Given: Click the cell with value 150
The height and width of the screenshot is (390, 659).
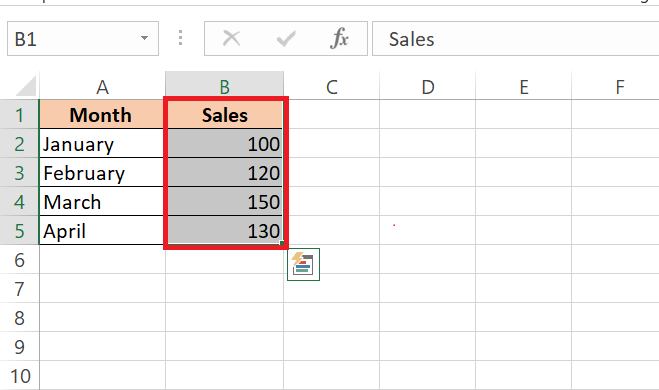Looking at the screenshot, I should click(224, 202).
